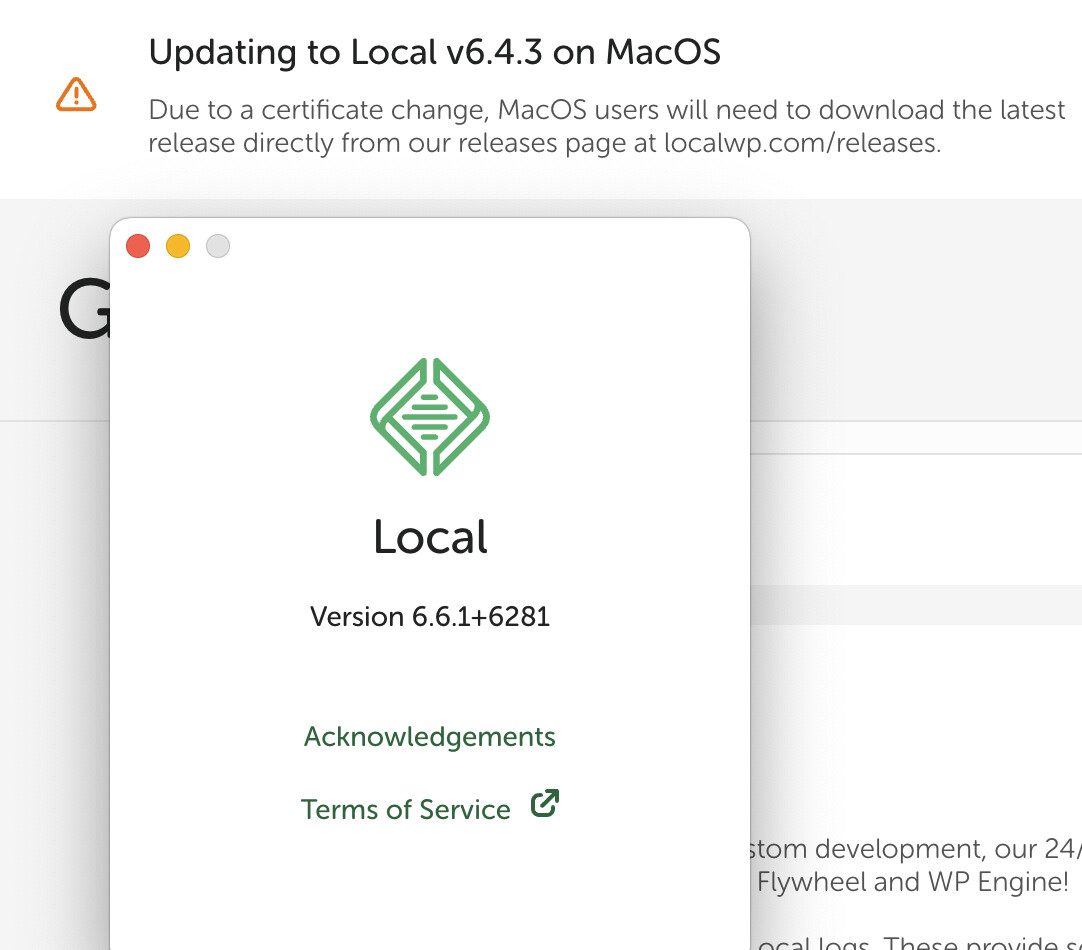Image resolution: width=1082 pixels, height=950 pixels.
Task: Click the external link icon beside Terms of Service
Action: (544, 803)
